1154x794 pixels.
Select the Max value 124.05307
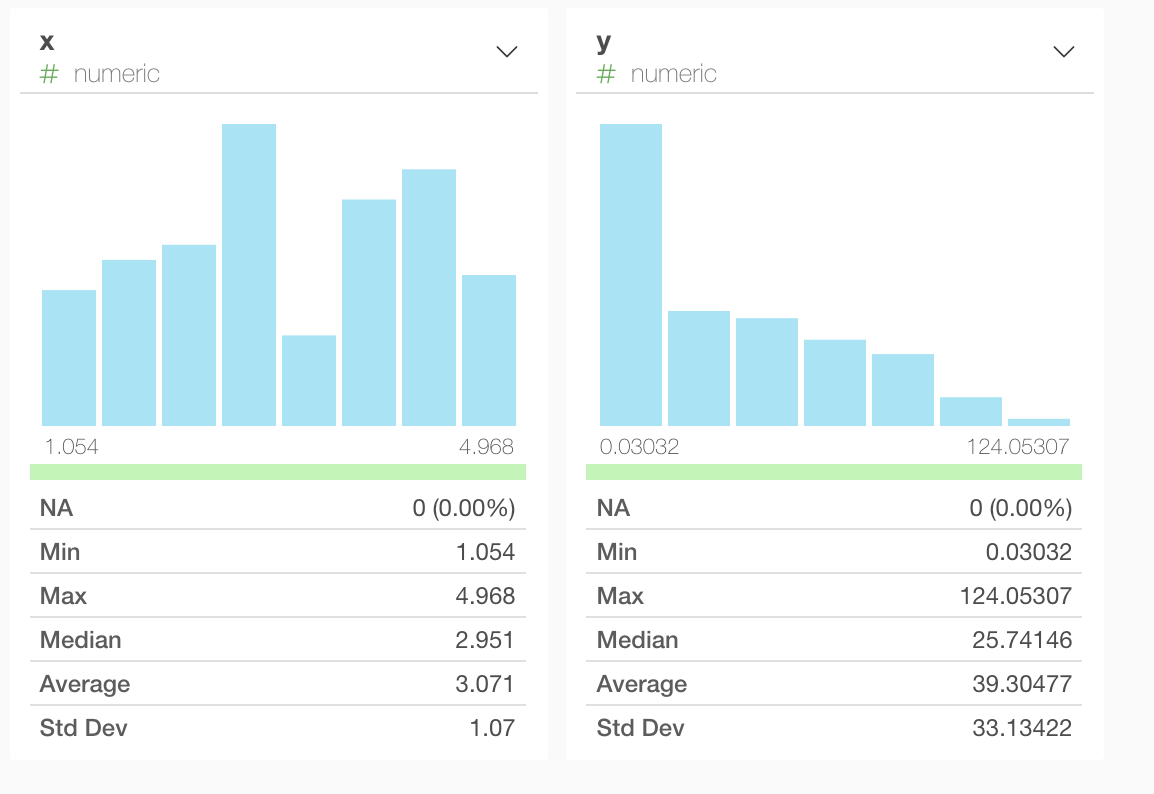click(x=1015, y=596)
